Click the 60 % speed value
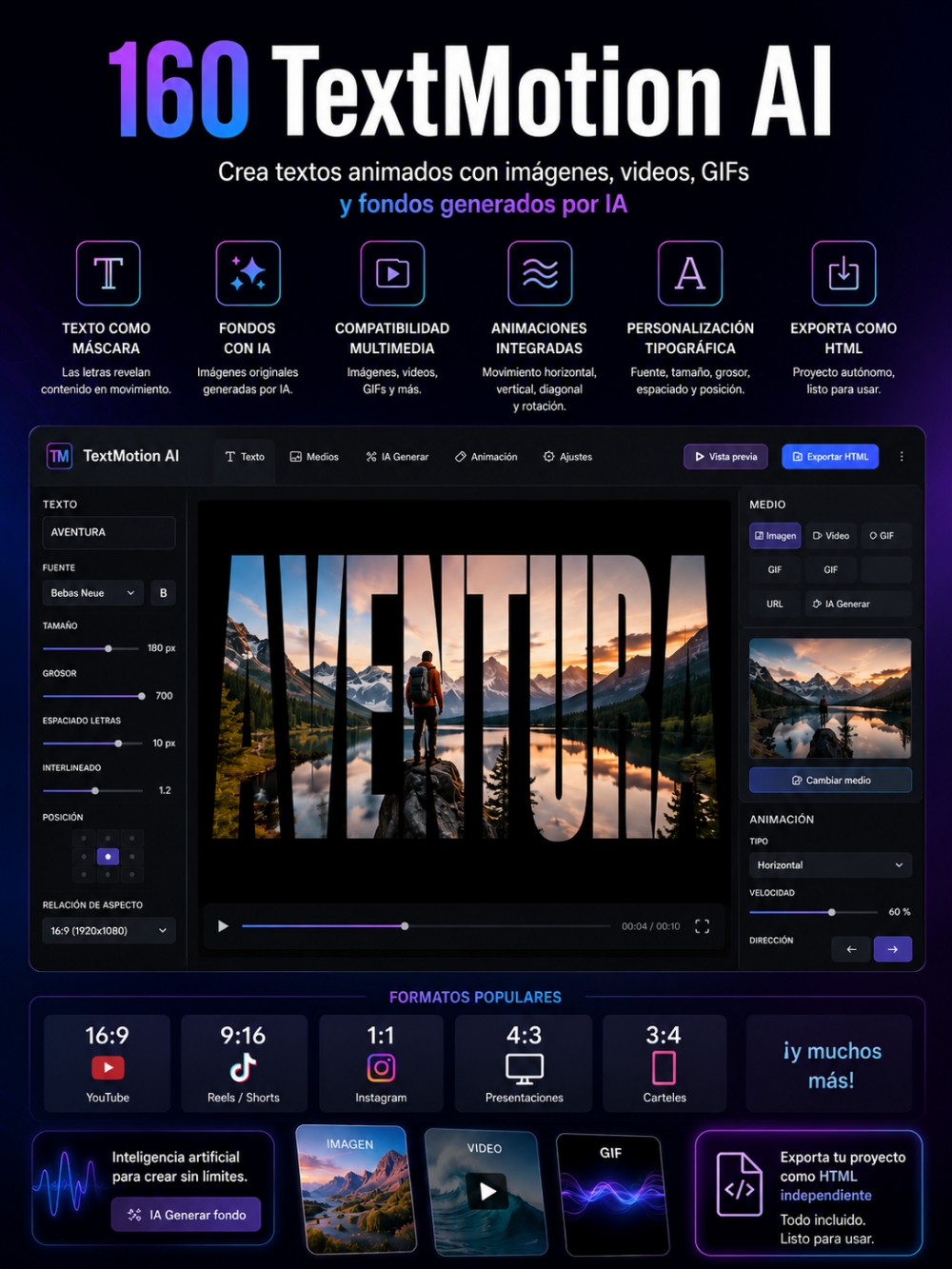Screen dimensions: 952x1269 (x=900, y=912)
